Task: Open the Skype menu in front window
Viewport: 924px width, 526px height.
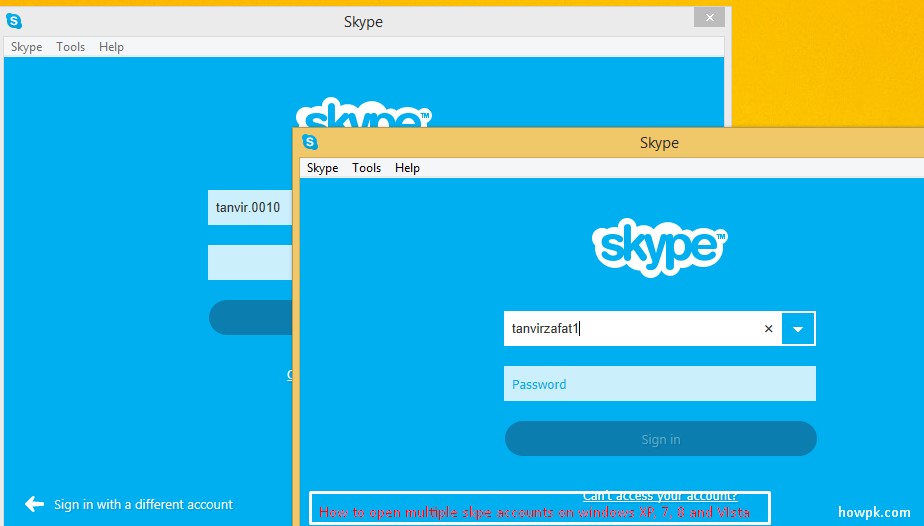Action: coord(322,168)
